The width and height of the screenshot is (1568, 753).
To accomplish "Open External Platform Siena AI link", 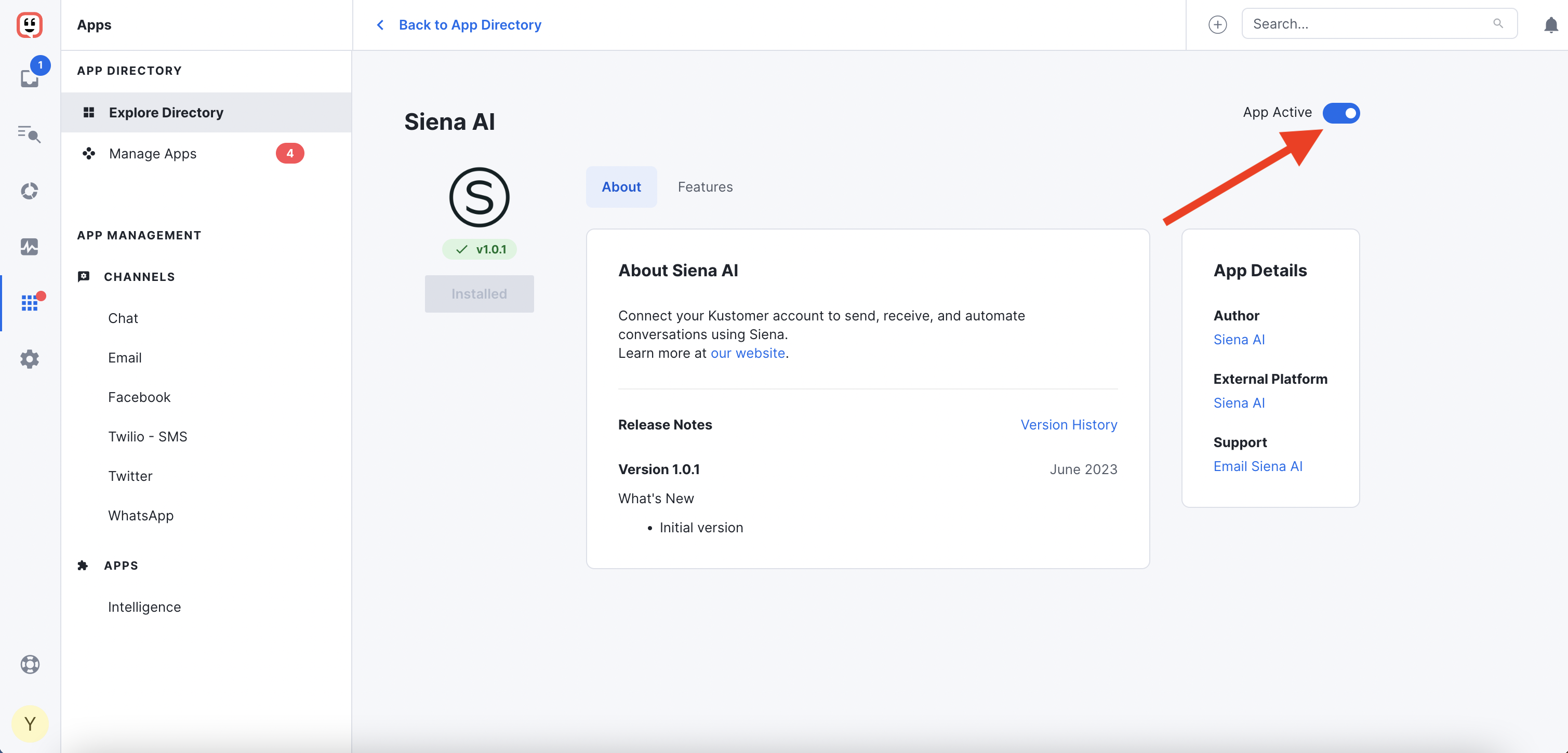I will 1239,402.
